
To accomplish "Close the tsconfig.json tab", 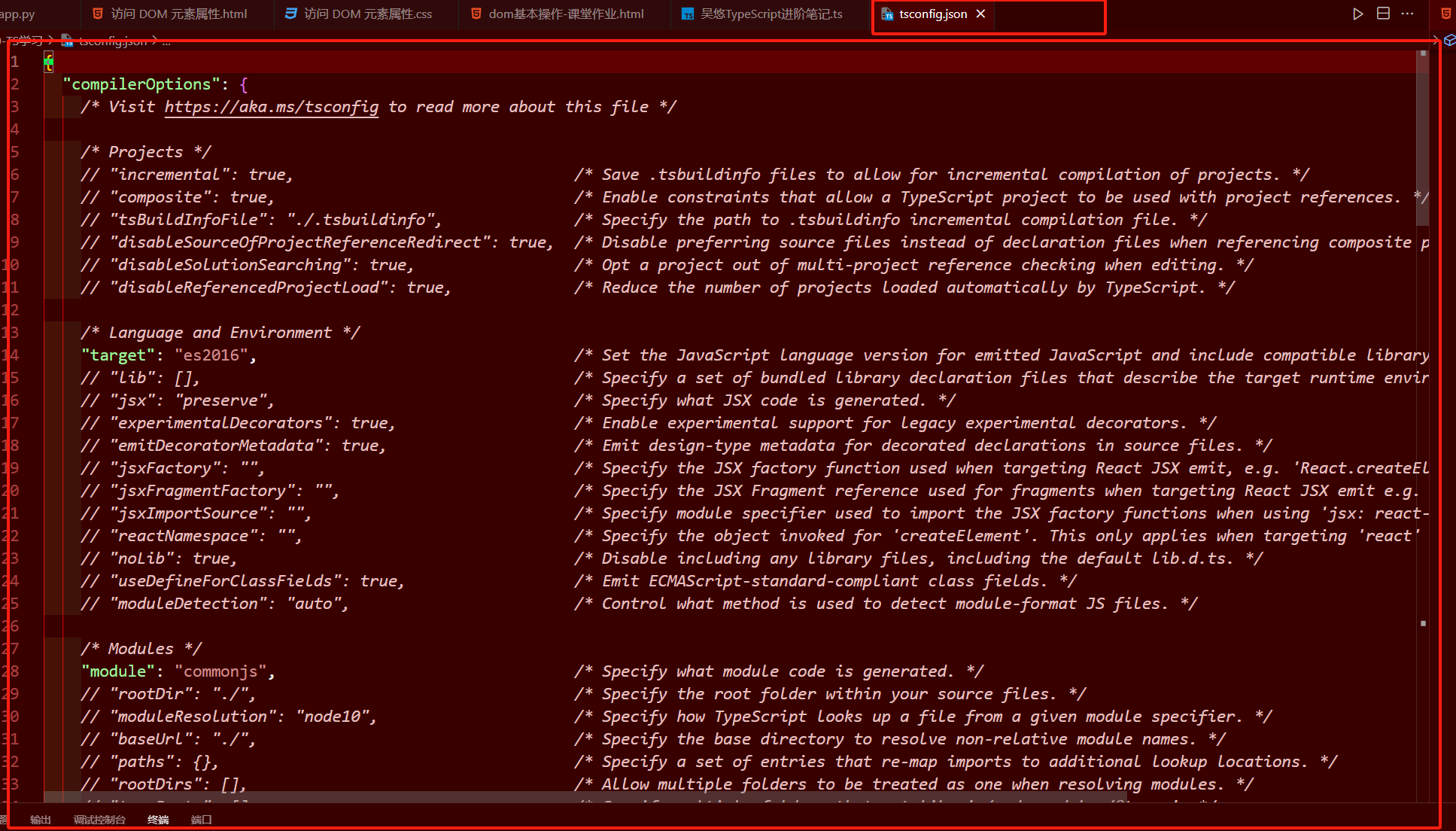I will point(980,14).
